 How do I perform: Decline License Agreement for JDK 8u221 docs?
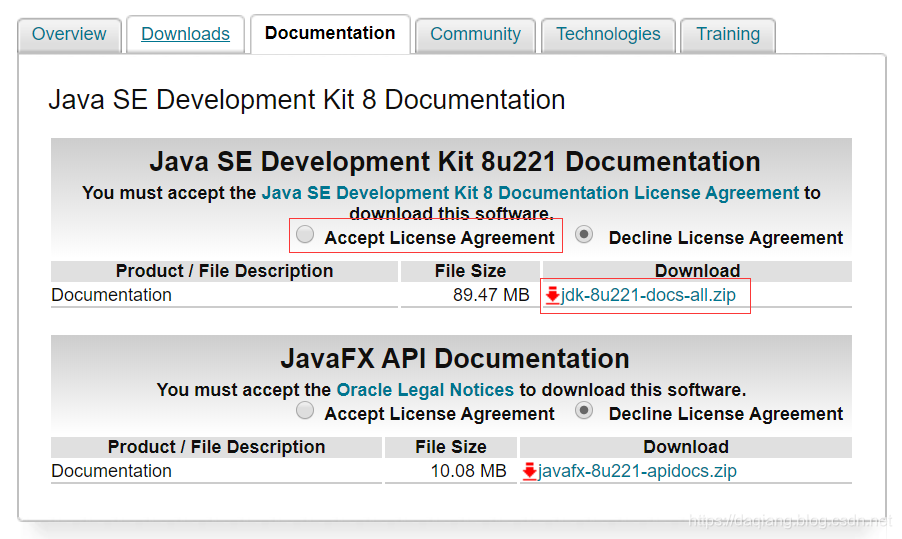[584, 234]
